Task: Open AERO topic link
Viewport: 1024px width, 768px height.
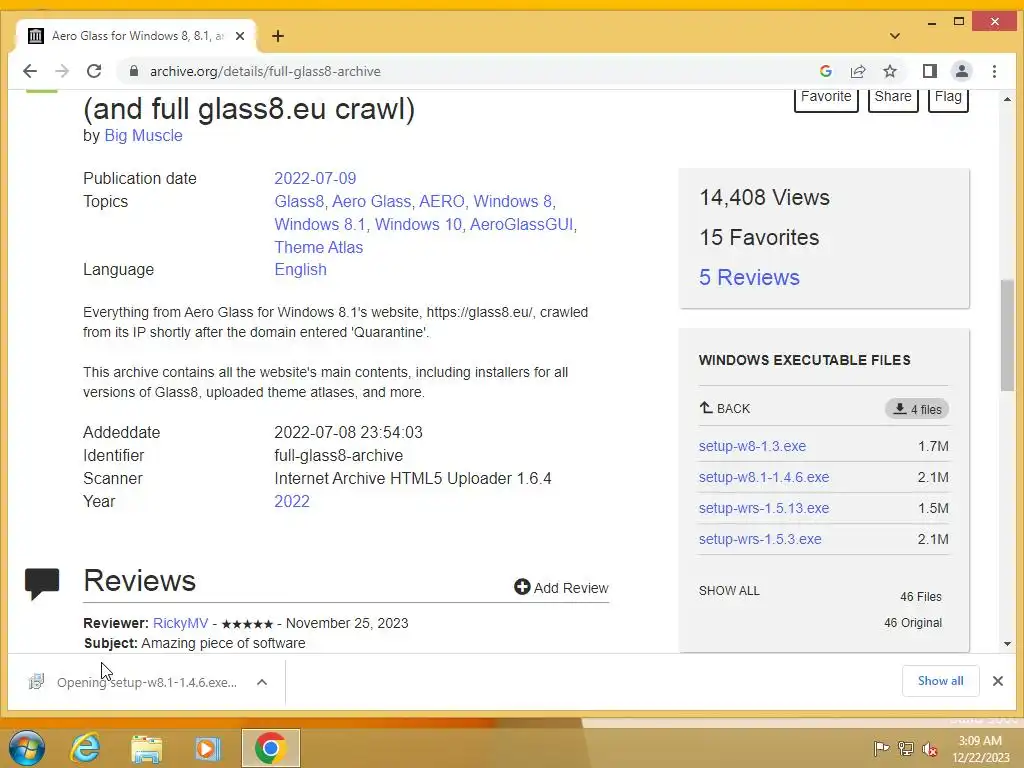Action: [441, 201]
